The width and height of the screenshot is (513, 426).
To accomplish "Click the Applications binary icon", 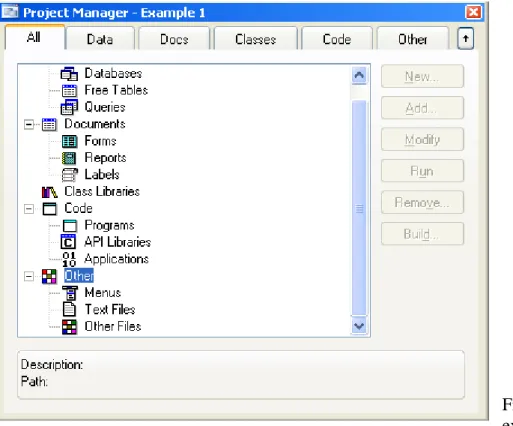I will tap(69, 259).
